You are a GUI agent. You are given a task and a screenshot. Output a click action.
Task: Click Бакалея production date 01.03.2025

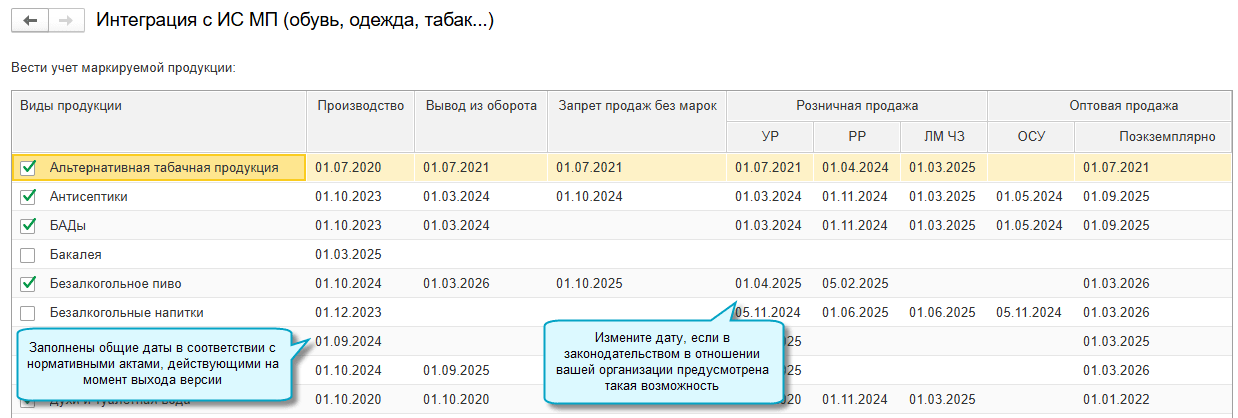(348, 255)
